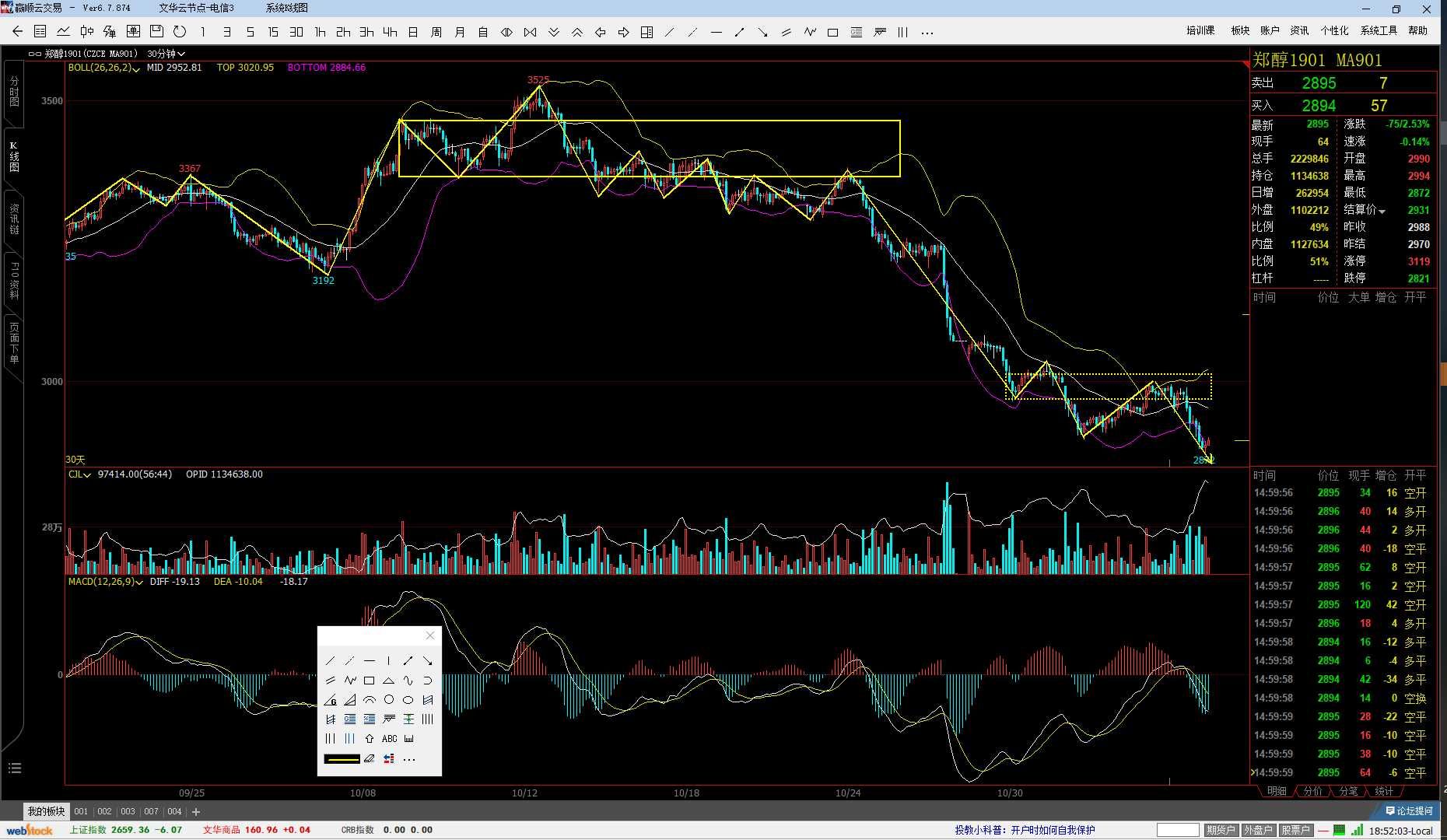Click the back arrow in the toolbar

17,32
